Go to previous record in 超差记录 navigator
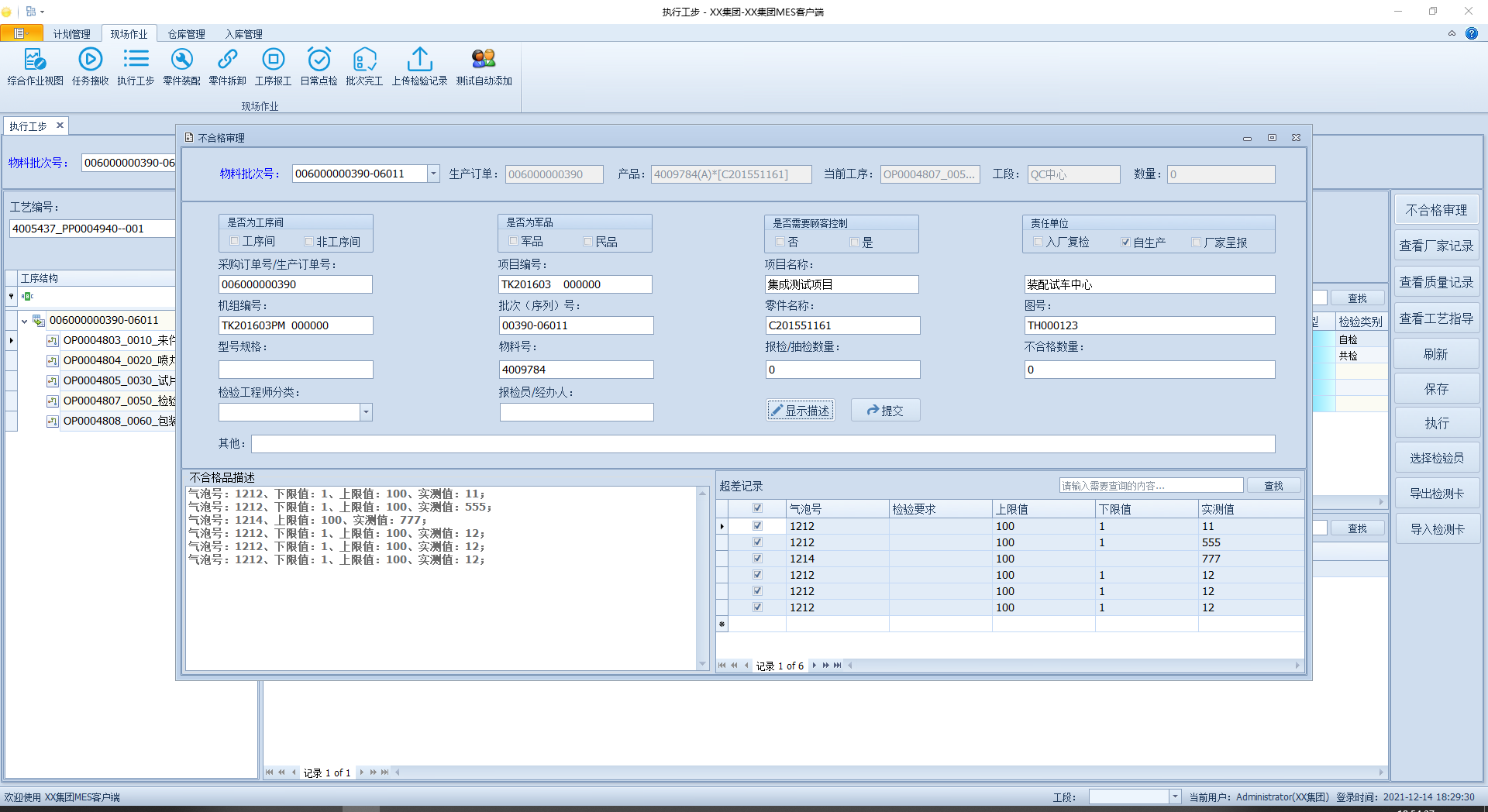 tap(746, 666)
